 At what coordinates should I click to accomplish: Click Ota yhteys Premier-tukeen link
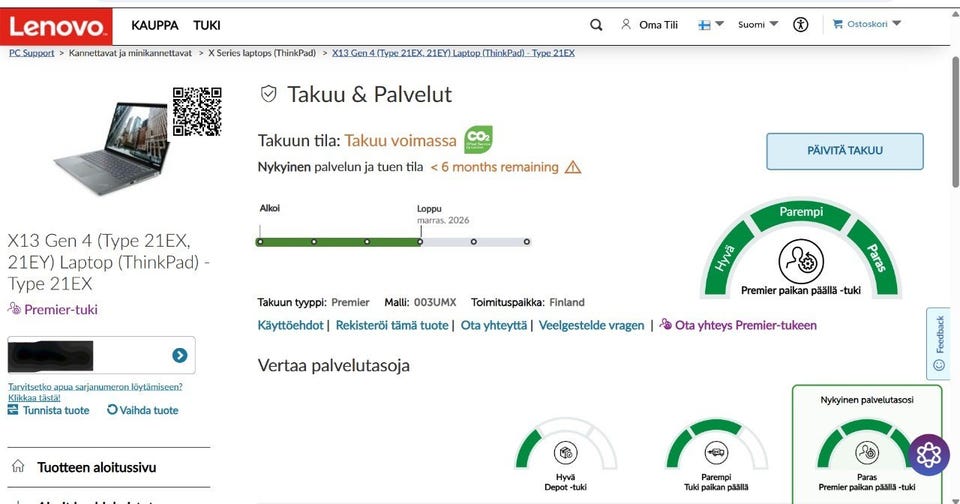pos(746,325)
